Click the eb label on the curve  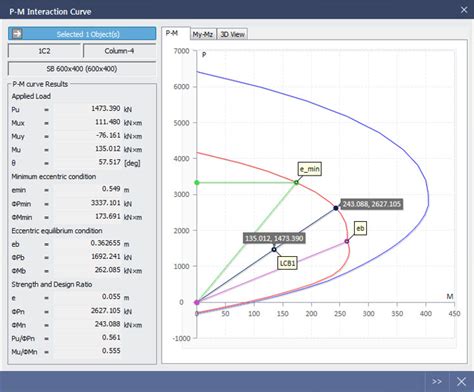pos(360,228)
